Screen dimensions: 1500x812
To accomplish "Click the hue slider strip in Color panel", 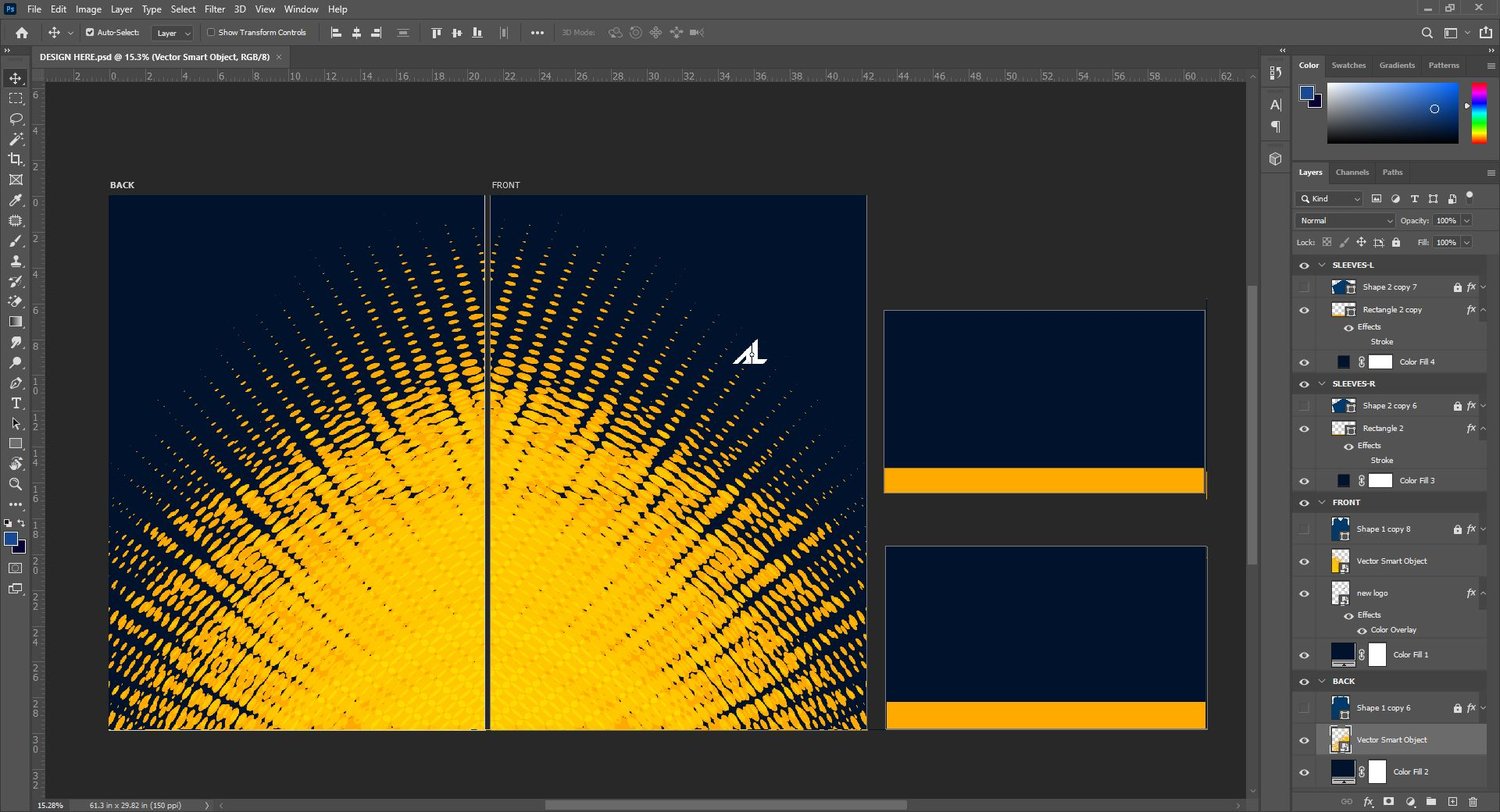I will [1478, 113].
